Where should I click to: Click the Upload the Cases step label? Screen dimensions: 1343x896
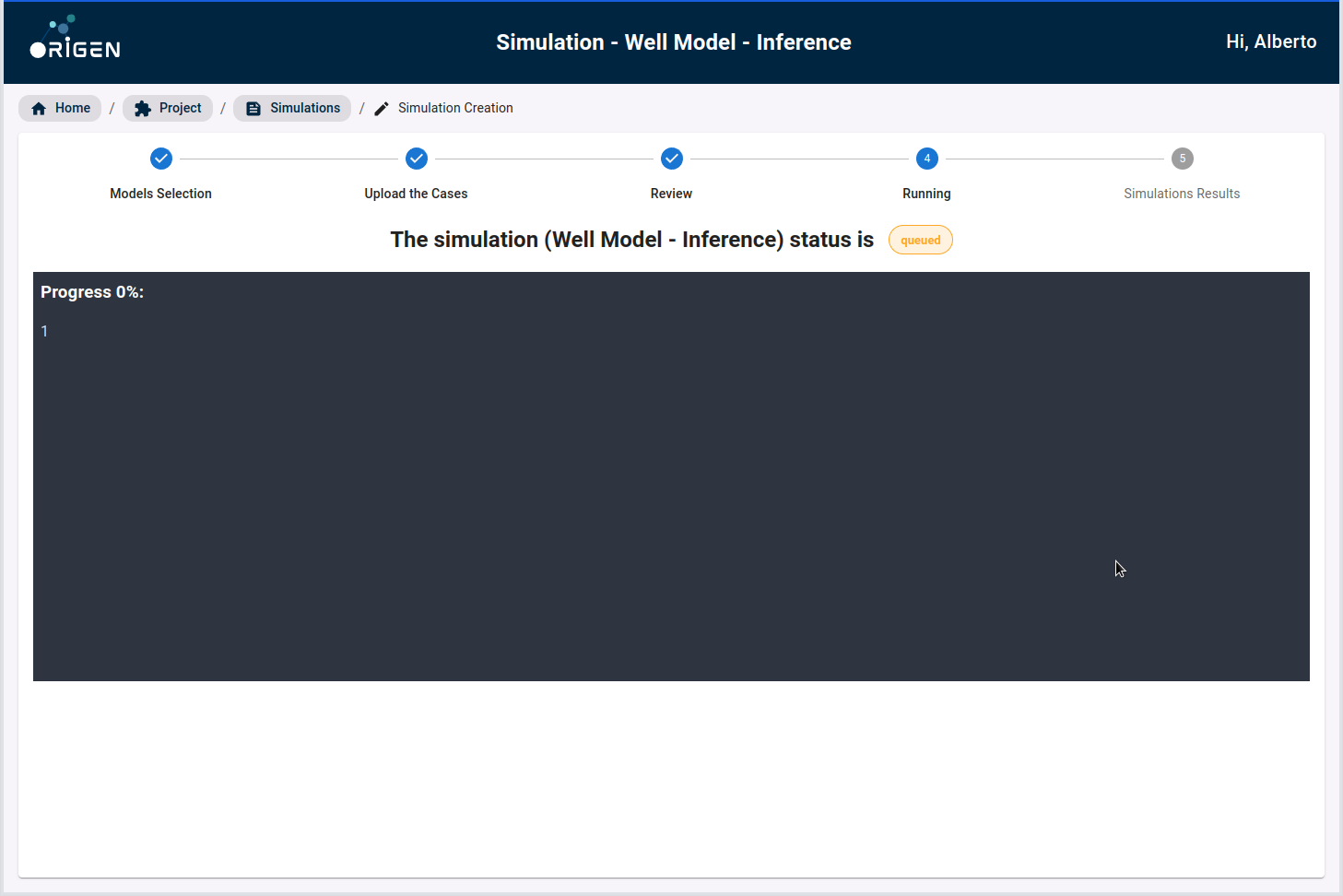tap(416, 194)
